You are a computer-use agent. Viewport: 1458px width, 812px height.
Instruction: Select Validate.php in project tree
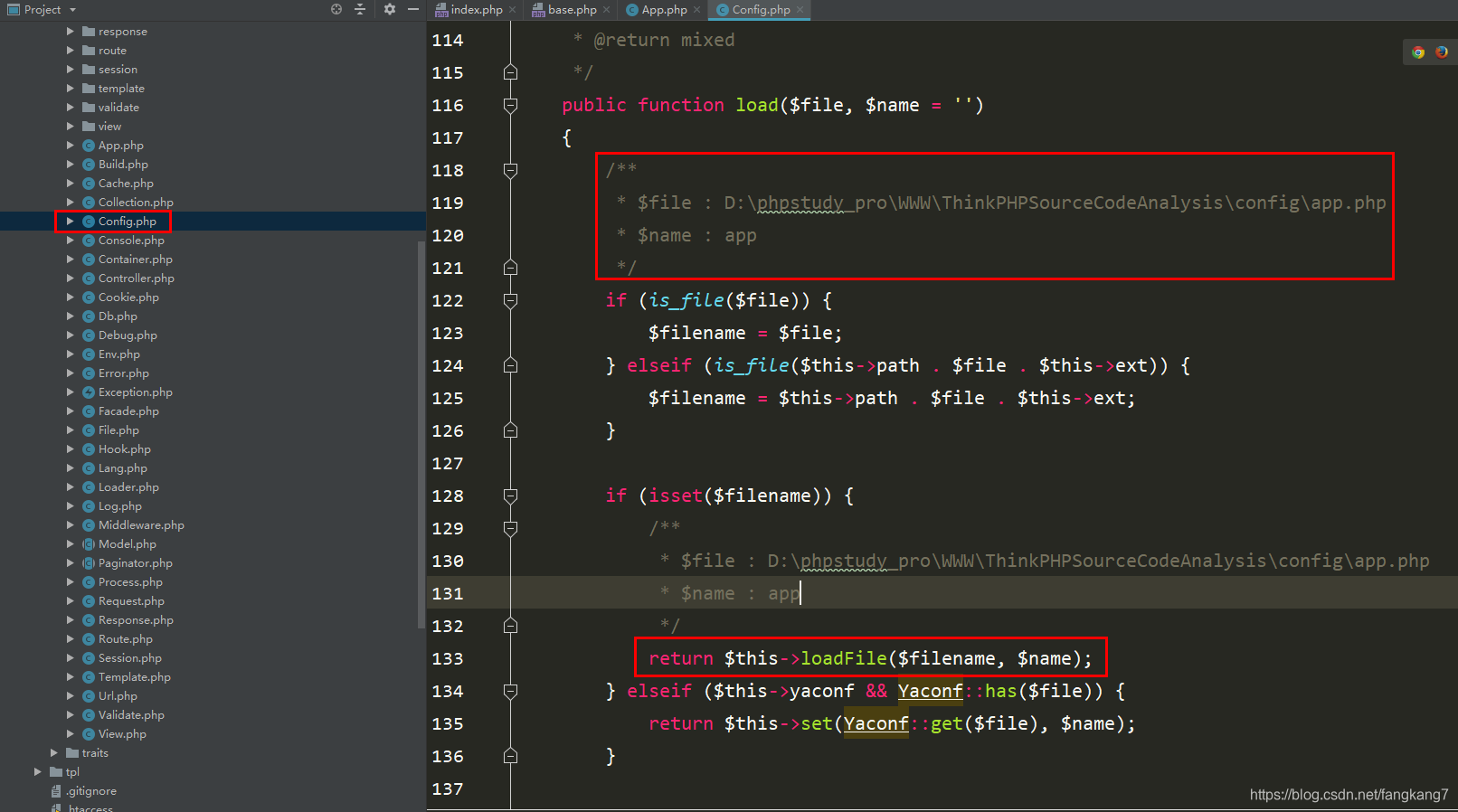[131, 715]
